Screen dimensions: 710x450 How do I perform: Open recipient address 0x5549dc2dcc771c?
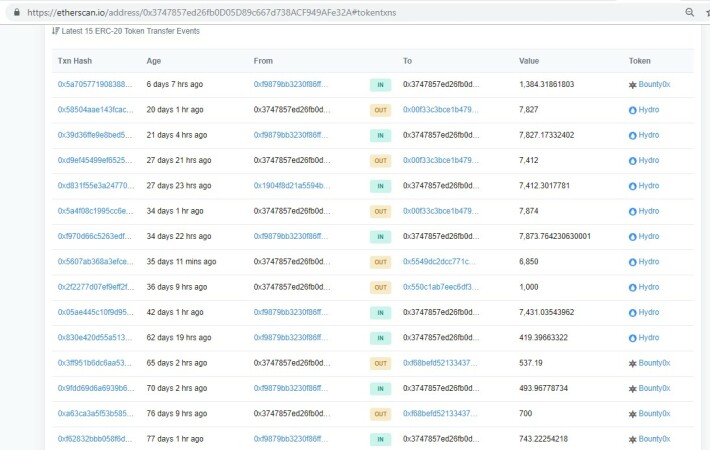point(439,262)
